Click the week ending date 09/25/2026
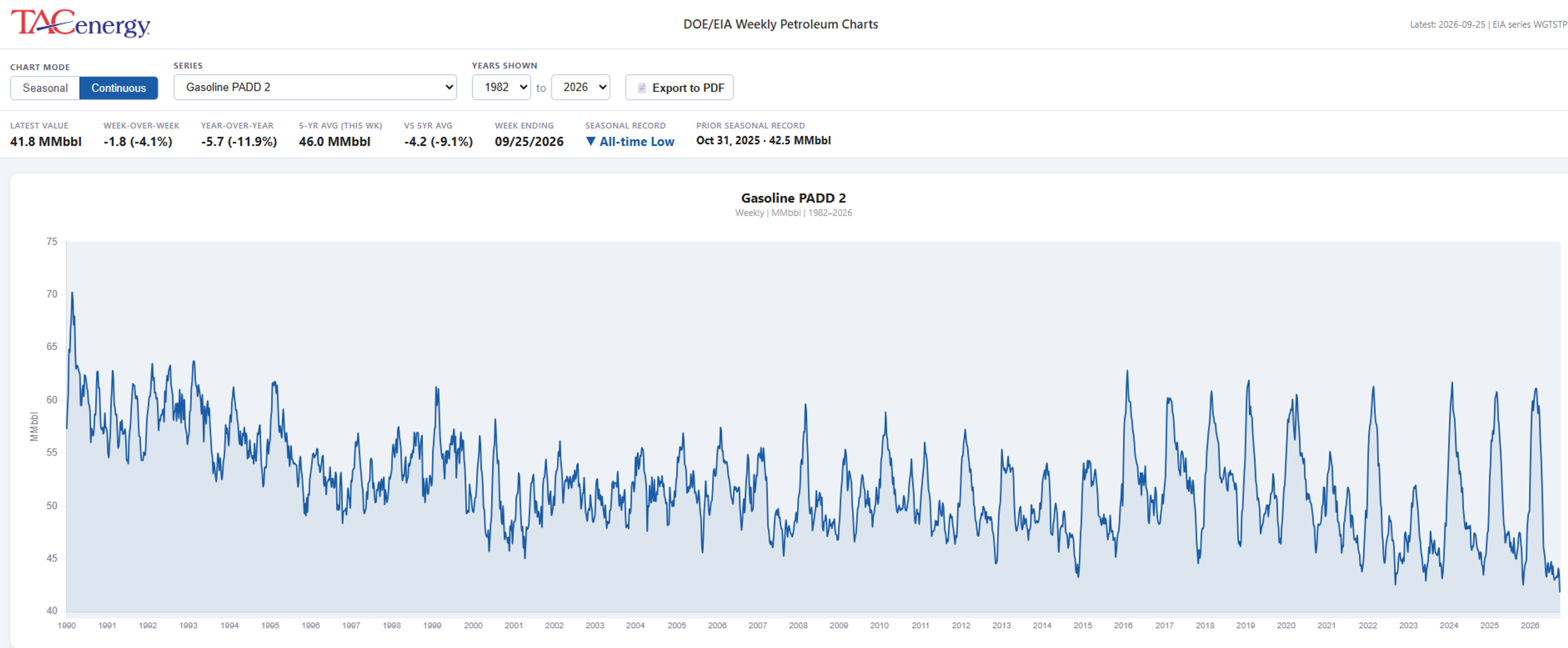 530,141
